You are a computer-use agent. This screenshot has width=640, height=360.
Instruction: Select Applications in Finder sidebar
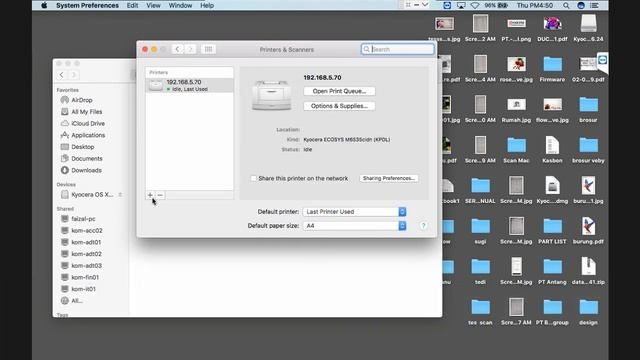pos(88,135)
